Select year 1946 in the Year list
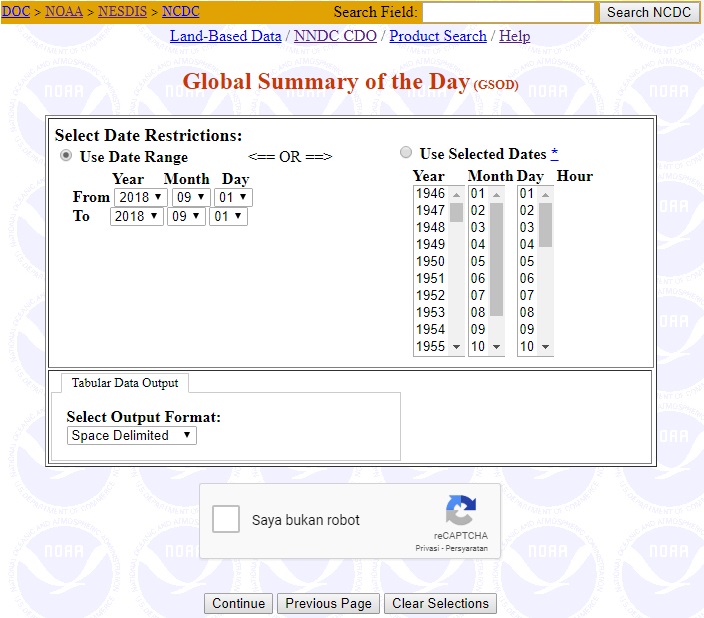This screenshot has height=618, width=704. [431, 194]
